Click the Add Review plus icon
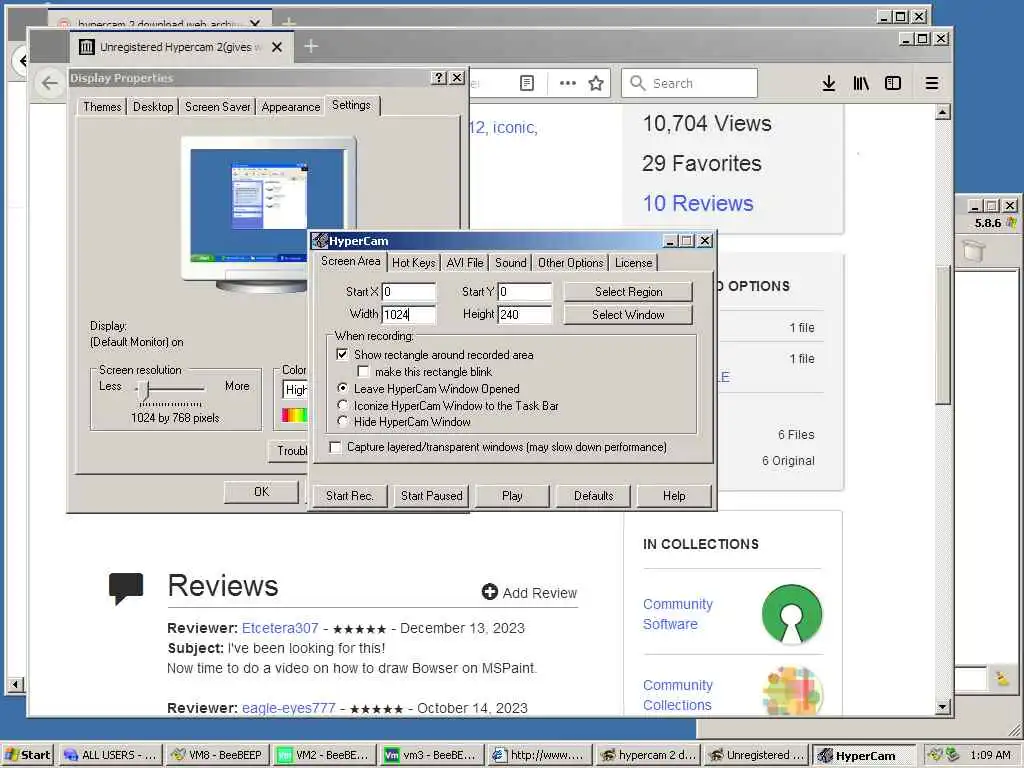 pos(489,592)
